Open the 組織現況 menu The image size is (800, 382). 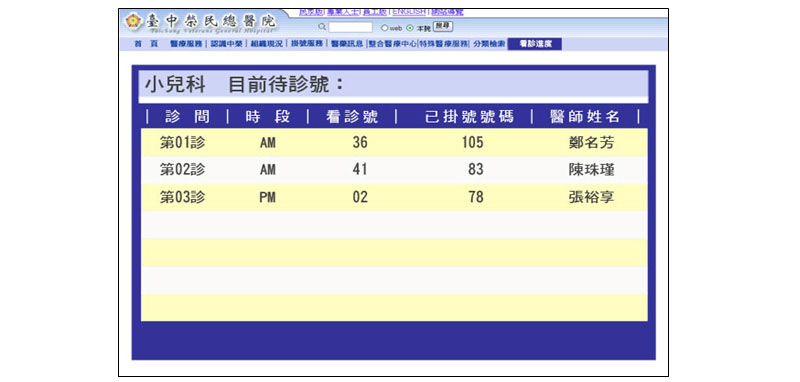pos(266,44)
